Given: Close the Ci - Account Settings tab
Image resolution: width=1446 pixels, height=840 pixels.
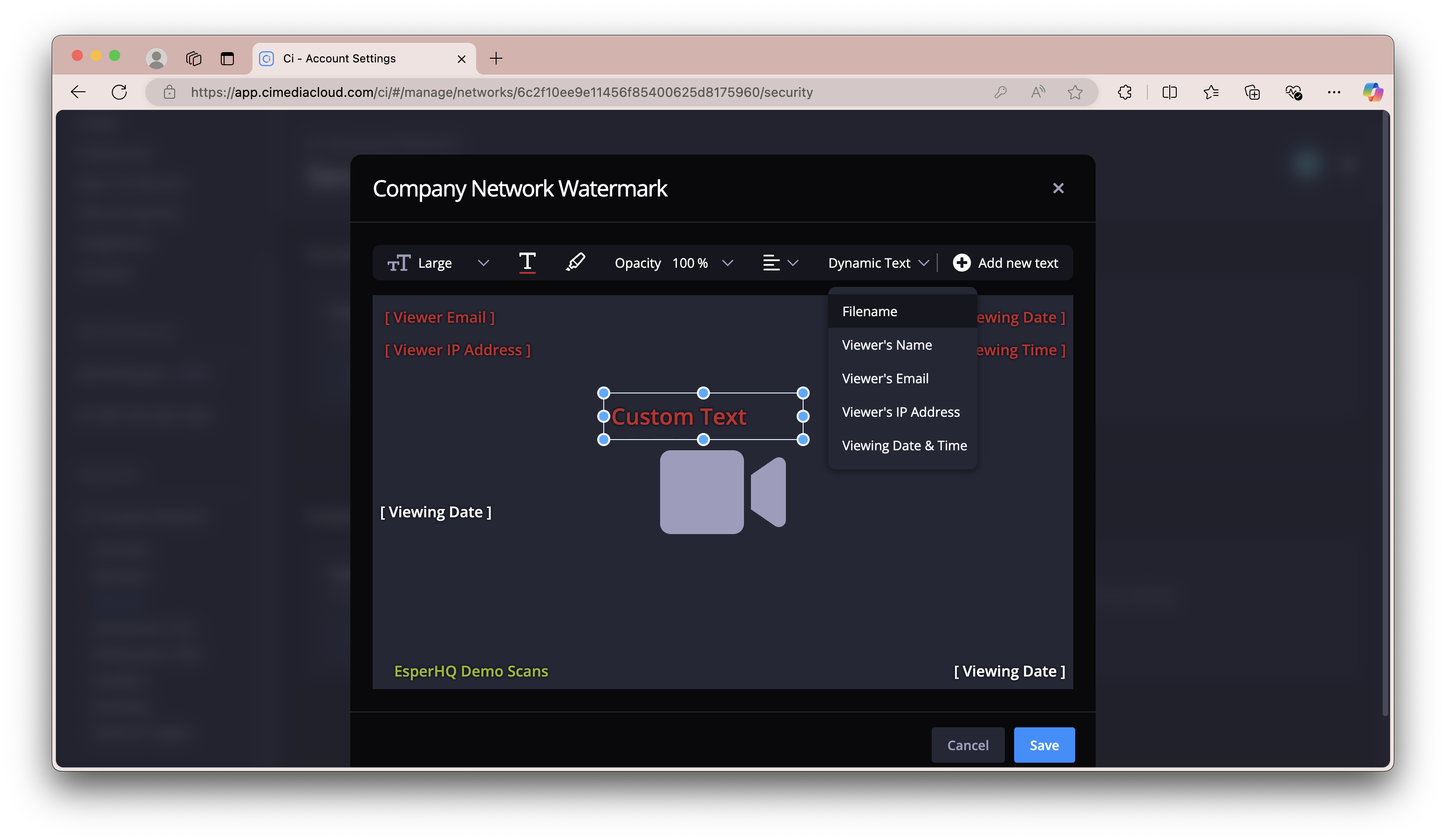Looking at the screenshot, I should click(461, 59).
